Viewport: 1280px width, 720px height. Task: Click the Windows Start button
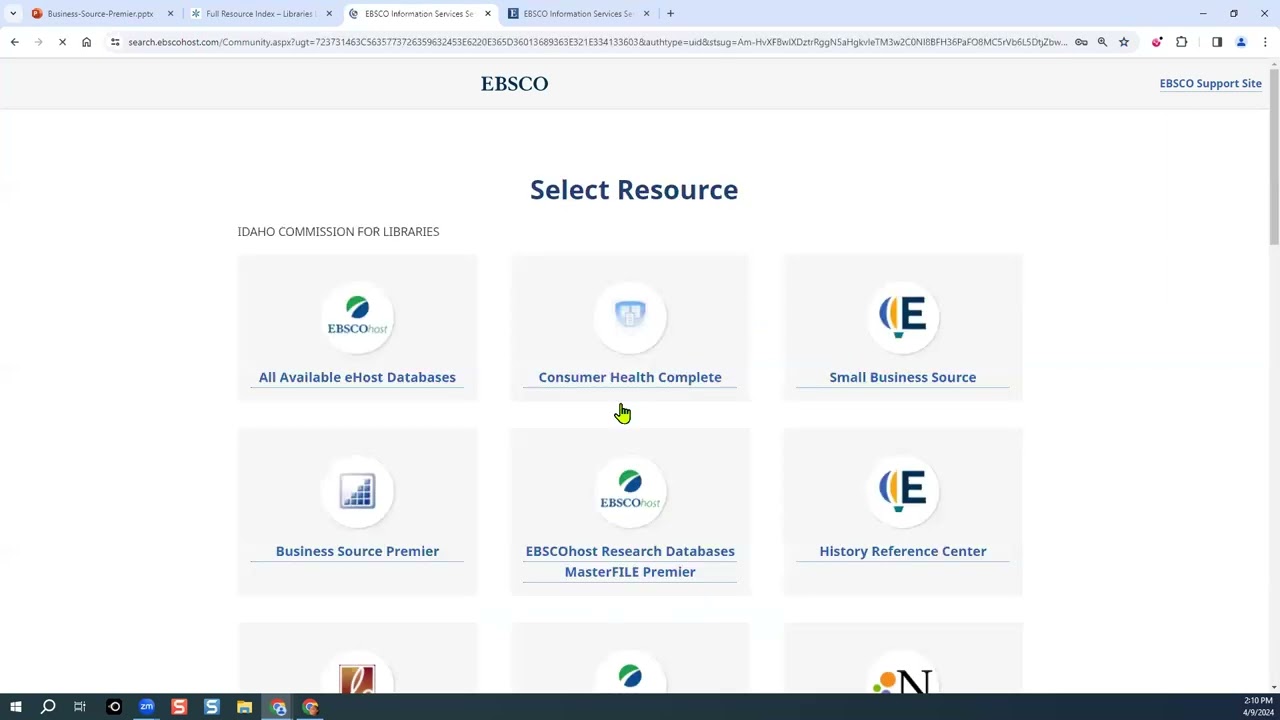pyautogui.click(x=15, y=707)
